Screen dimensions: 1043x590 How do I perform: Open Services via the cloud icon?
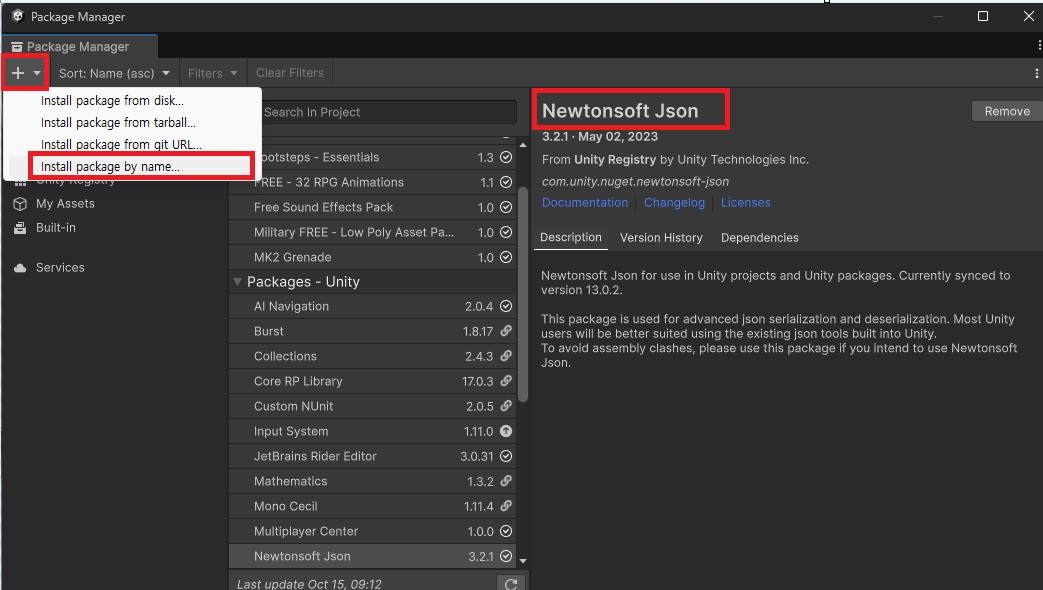point(20,268)
